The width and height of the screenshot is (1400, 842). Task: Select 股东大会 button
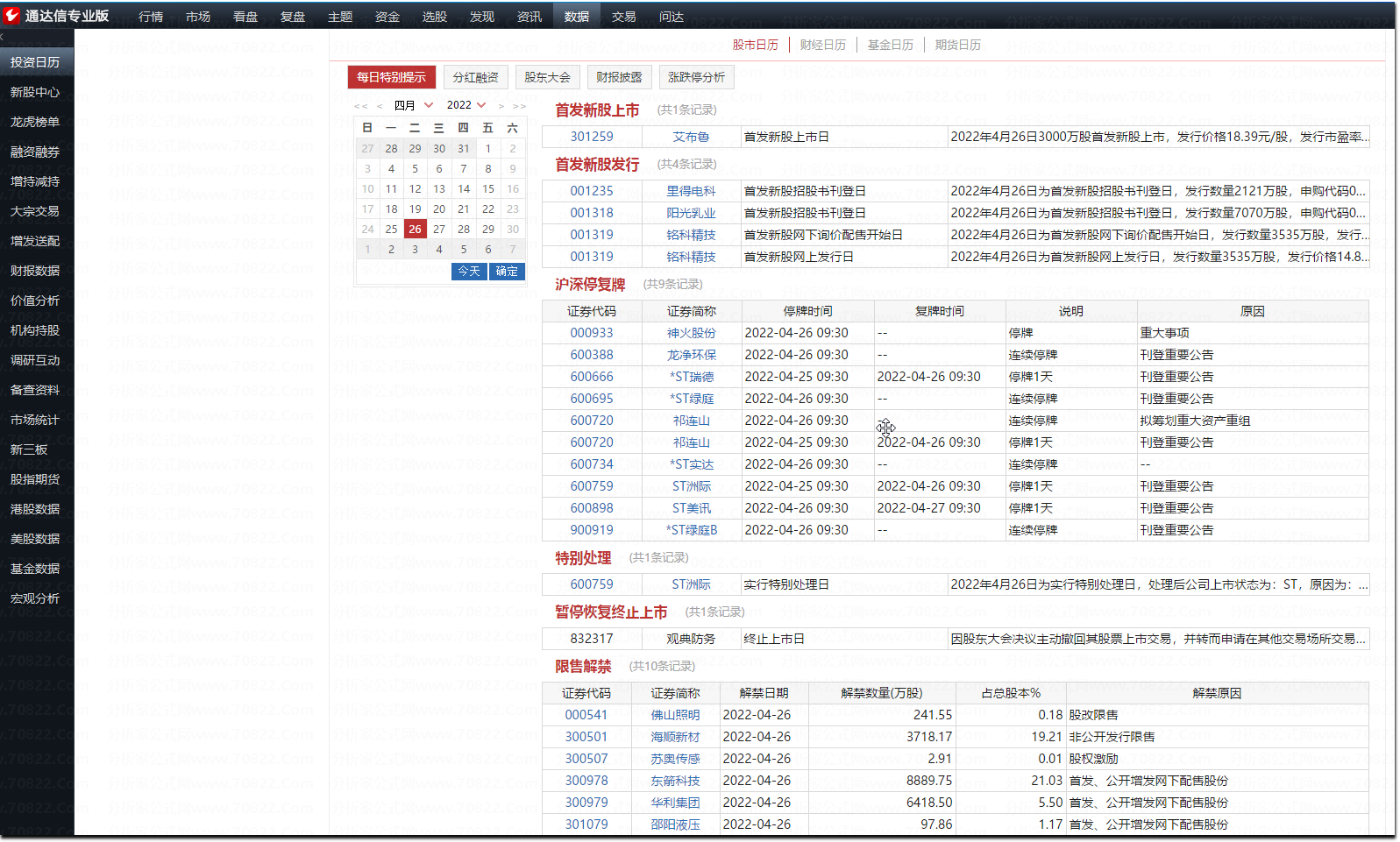click(548, 77)
